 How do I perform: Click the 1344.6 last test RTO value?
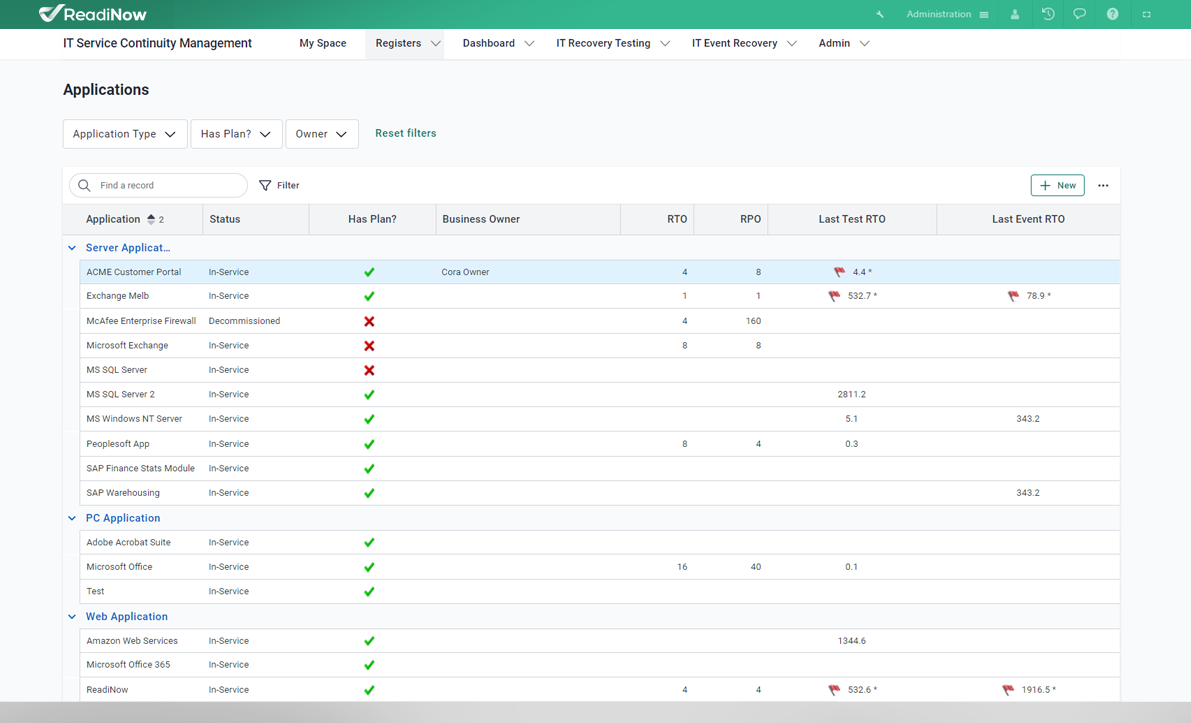coord(851,641)
